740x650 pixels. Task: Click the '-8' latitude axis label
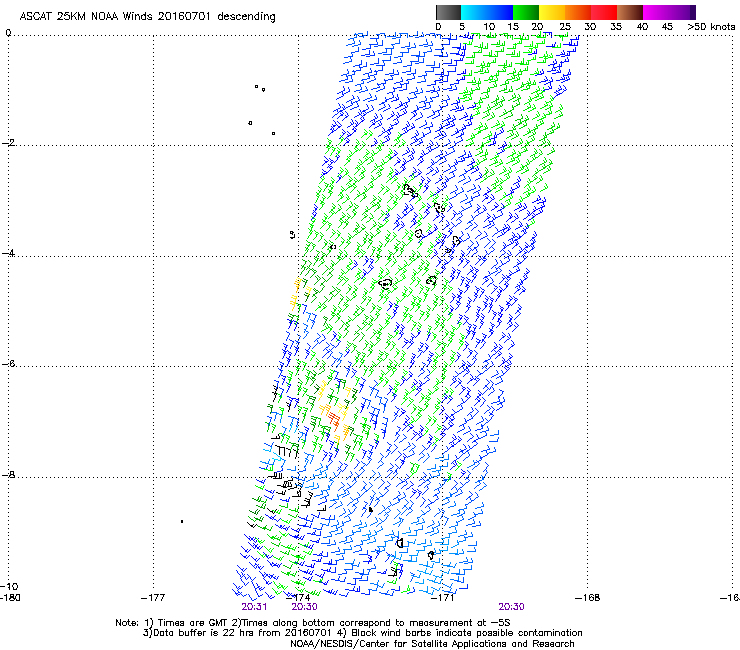tap(8, 474)
